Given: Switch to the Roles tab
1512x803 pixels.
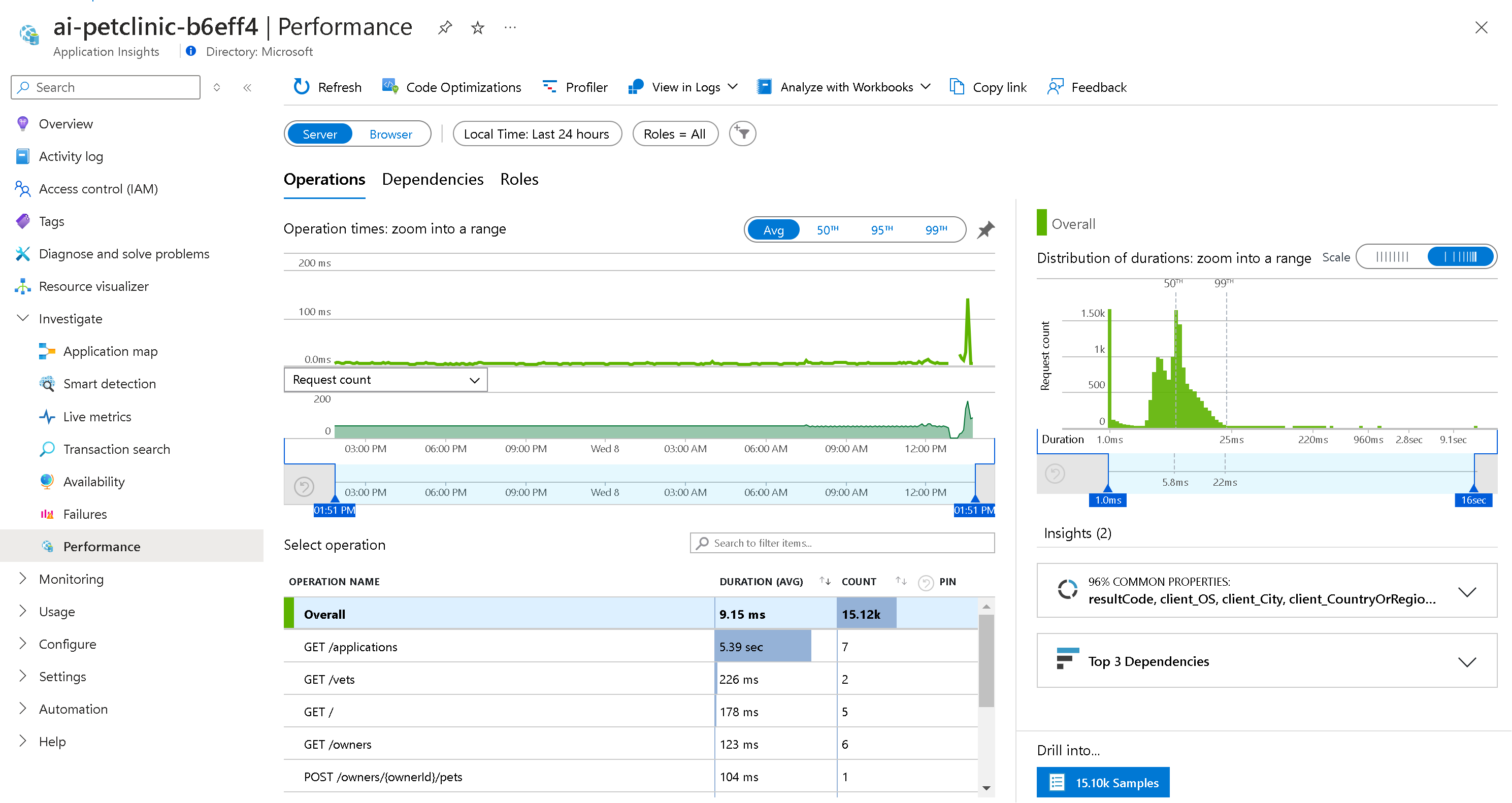Looking at the screenshot, I should pyautogui.click(x=519, y=180).
